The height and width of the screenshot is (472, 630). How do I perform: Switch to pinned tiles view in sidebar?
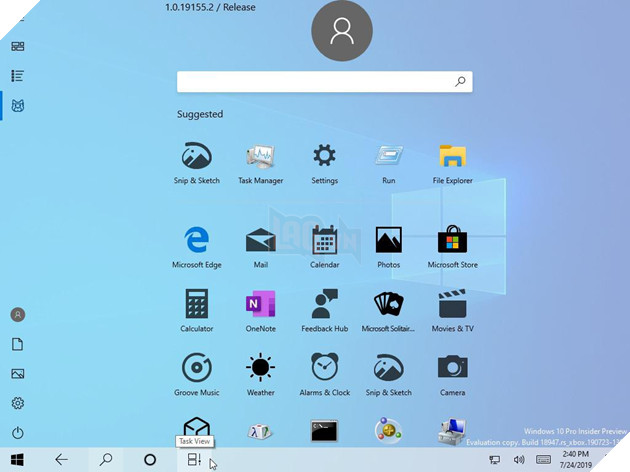click(17, 46)
